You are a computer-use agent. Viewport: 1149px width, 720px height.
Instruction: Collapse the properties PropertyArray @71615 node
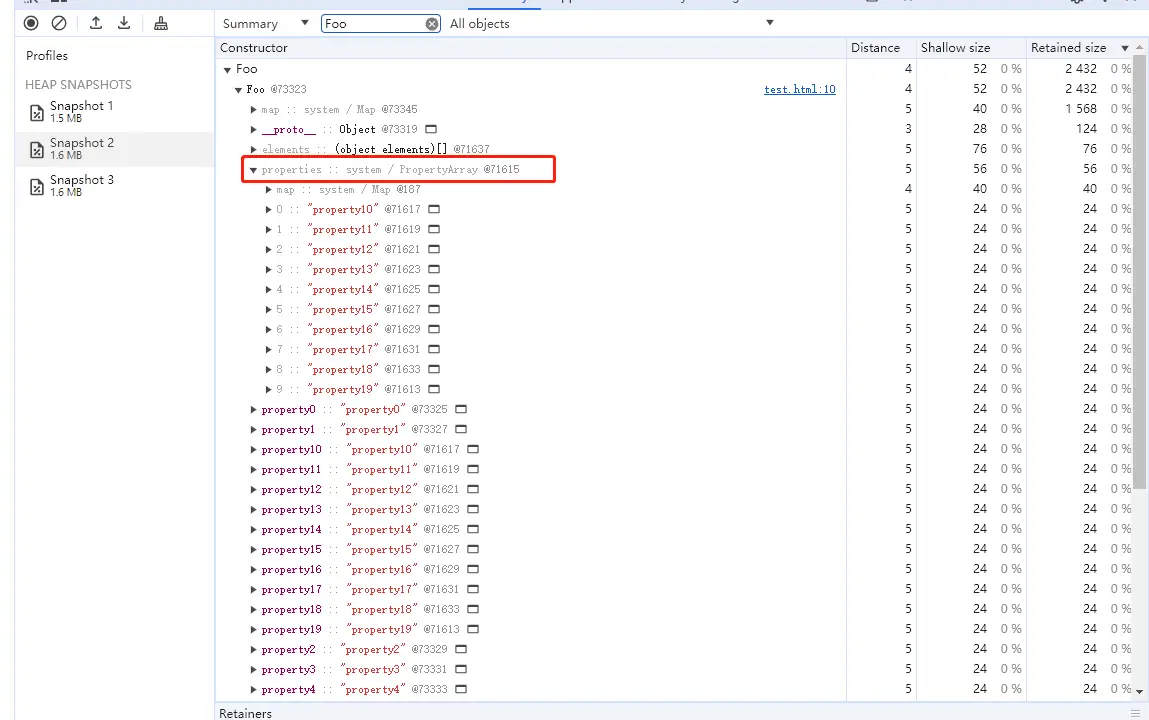(254, 170)
